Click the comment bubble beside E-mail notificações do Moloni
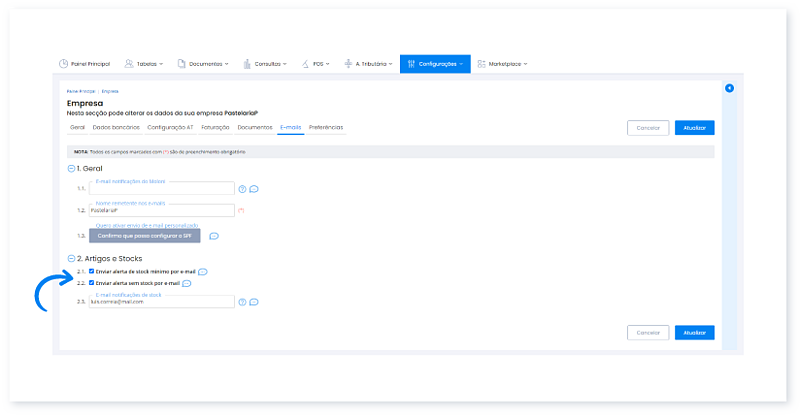The width and height of the screenshot is (800, 416). pos(254,188)
